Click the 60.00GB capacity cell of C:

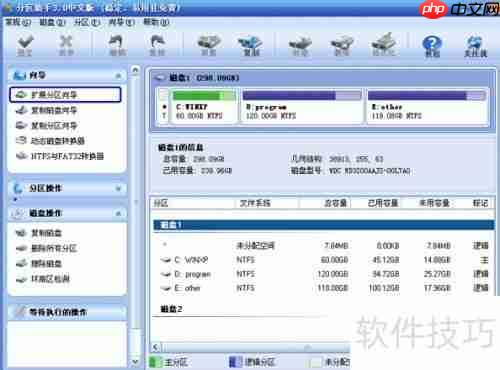pos(334,260)
